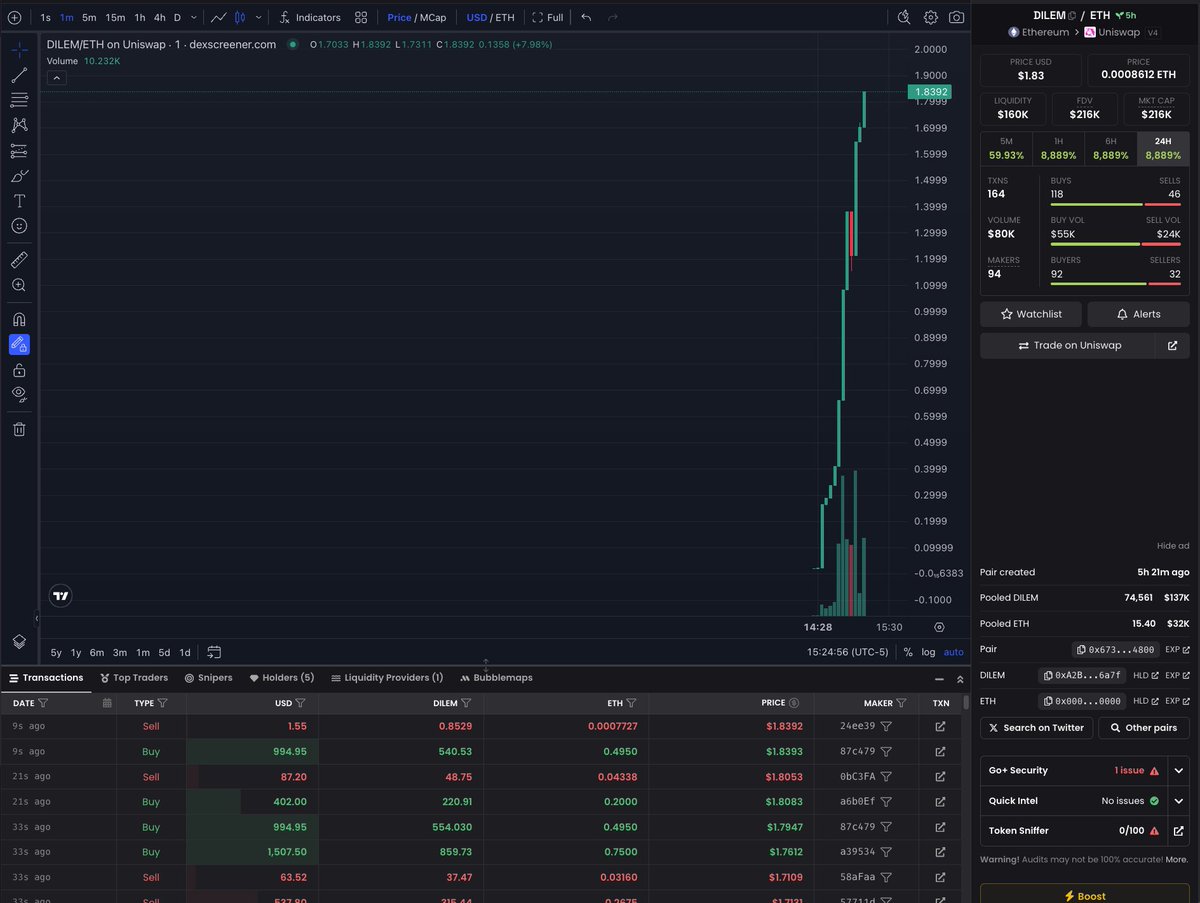Select the trend line drawing tool

(x=19, y=75)
